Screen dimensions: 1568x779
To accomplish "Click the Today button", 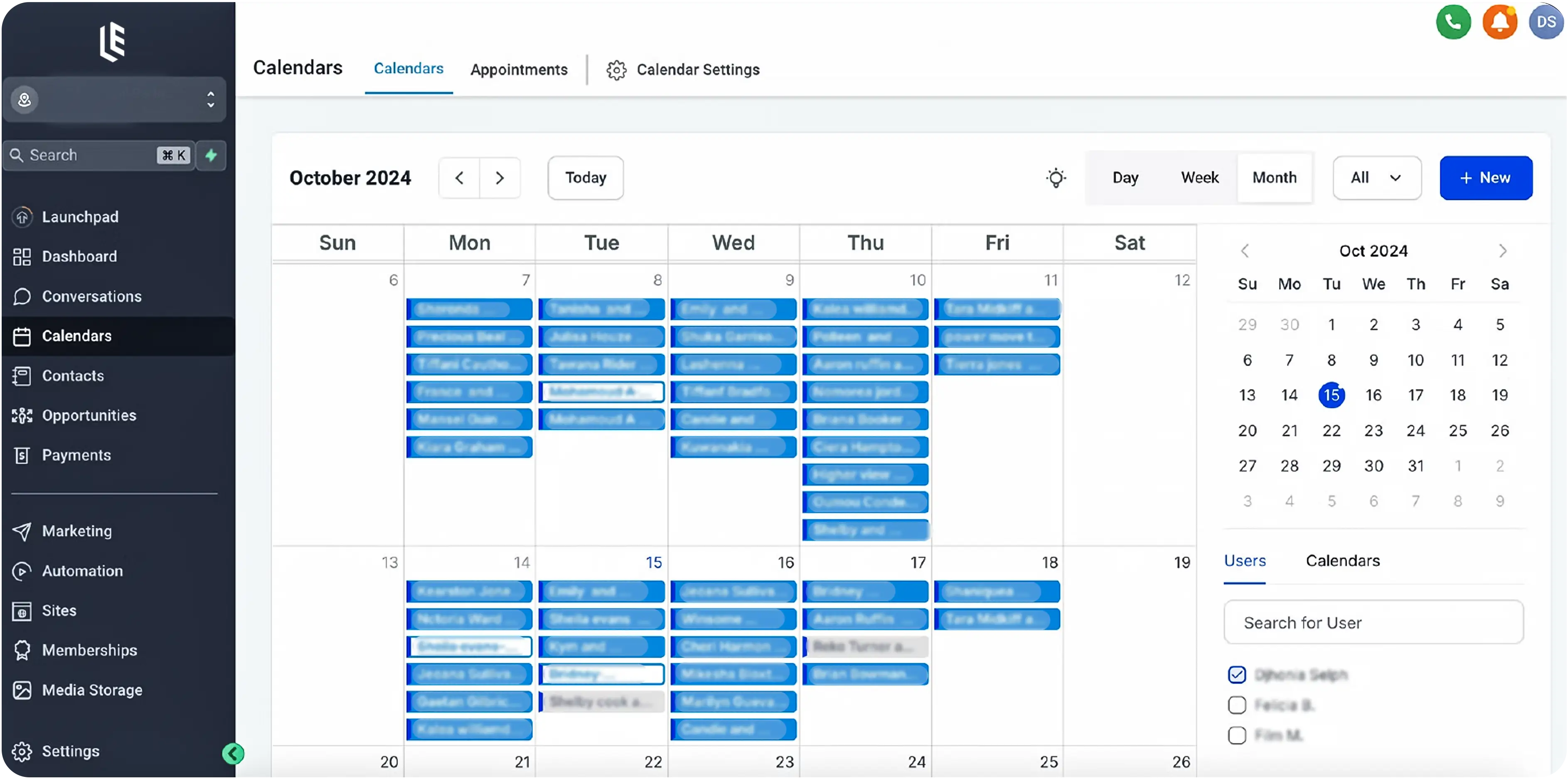I will point(586,178).
